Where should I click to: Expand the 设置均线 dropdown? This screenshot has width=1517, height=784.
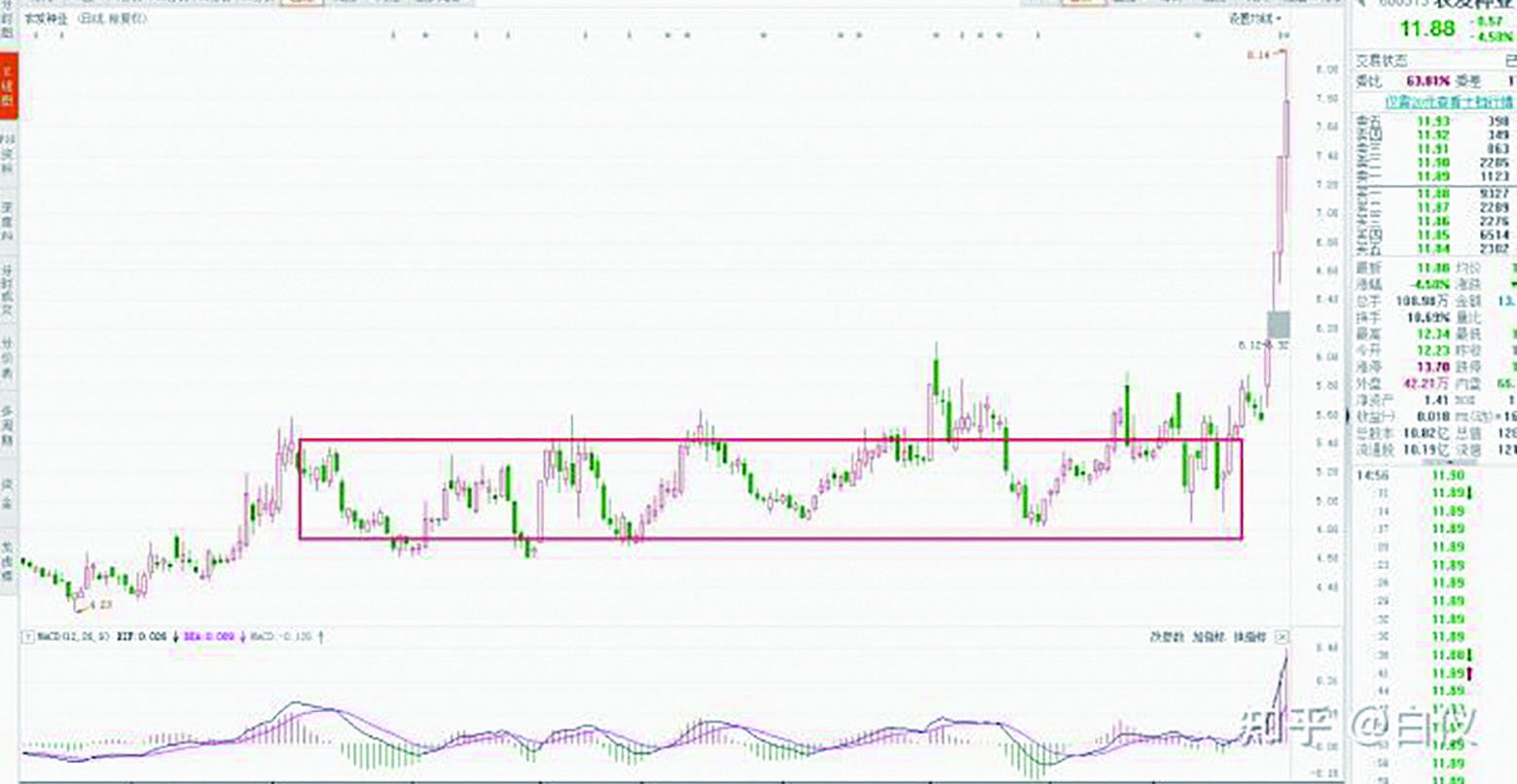coord(1254,18)
